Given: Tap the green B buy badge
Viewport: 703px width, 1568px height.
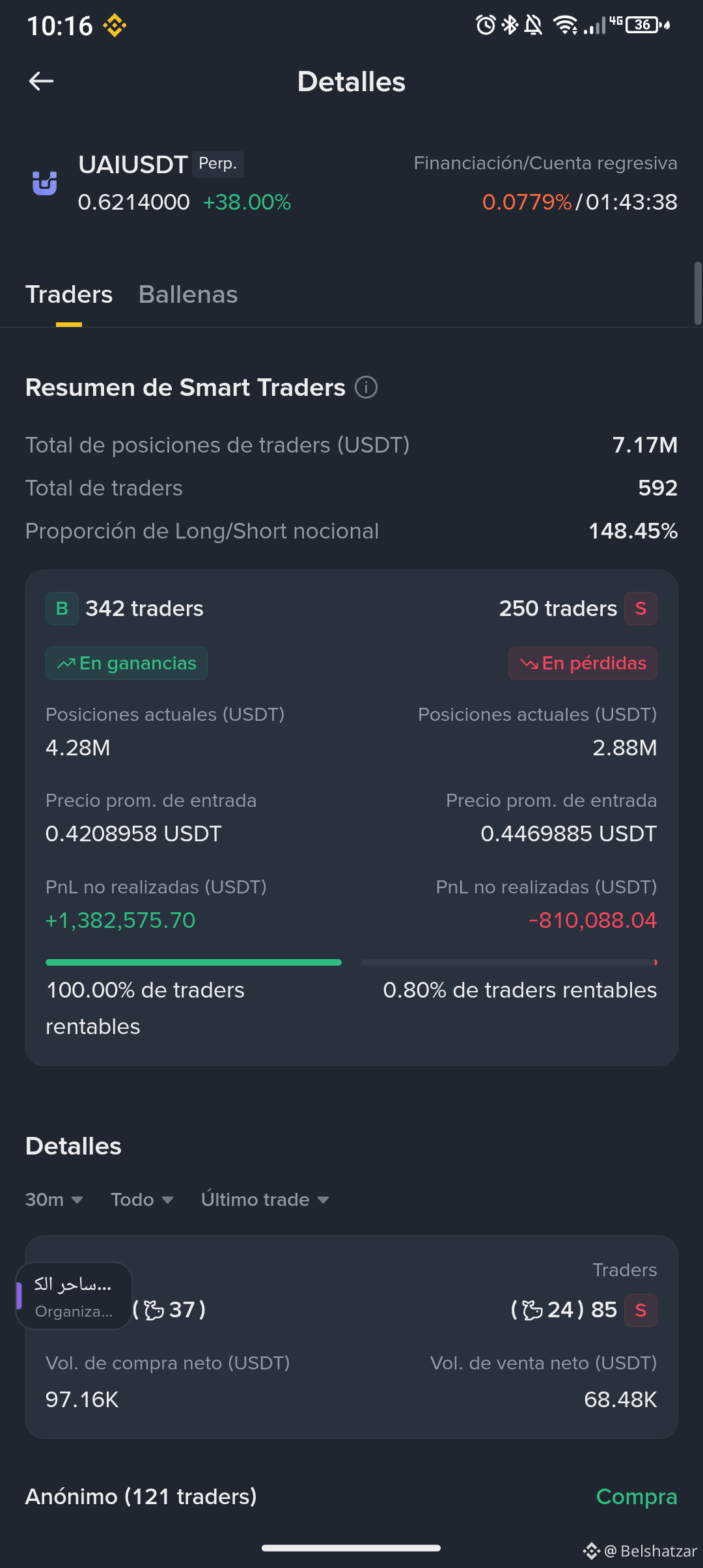Looking at the screenshot, I should [62, 609].
